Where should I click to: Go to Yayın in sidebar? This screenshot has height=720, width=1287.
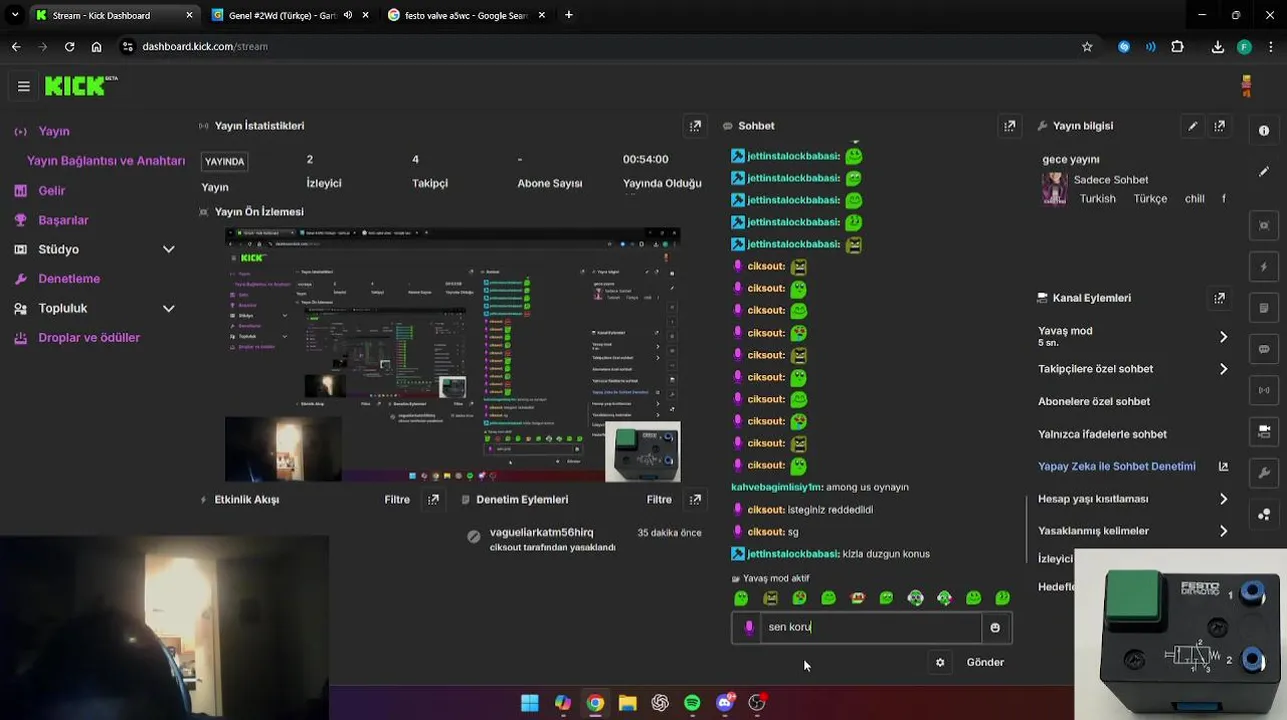[x=54, y=131]
